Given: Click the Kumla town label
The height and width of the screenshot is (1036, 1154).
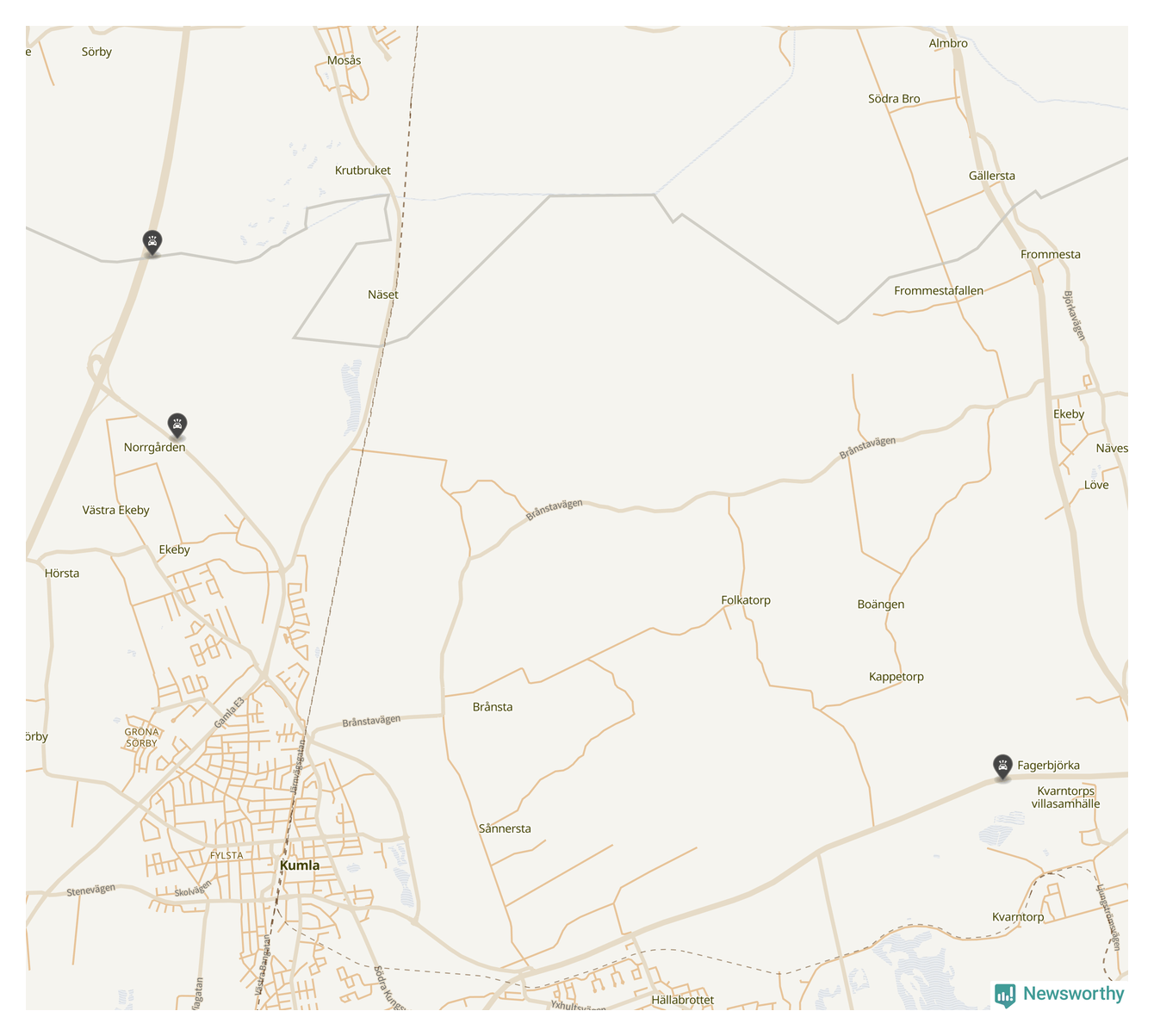Looking at the screenshot, I should tap(300, 865).
